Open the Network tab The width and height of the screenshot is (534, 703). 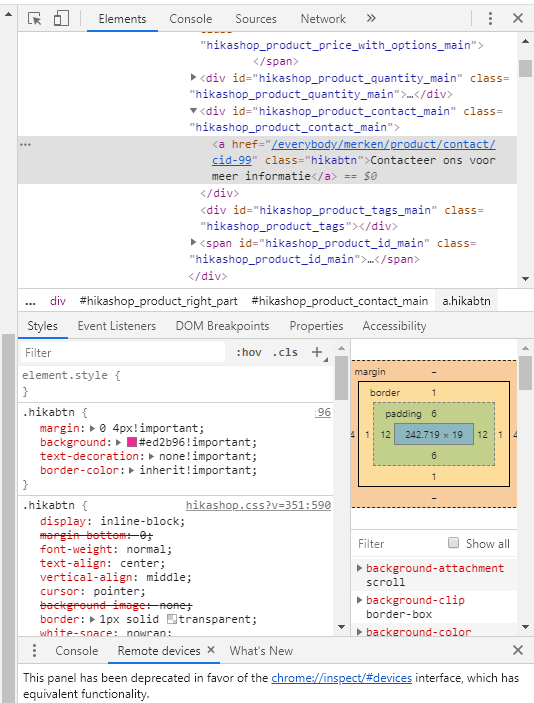(x=323, y=19)
